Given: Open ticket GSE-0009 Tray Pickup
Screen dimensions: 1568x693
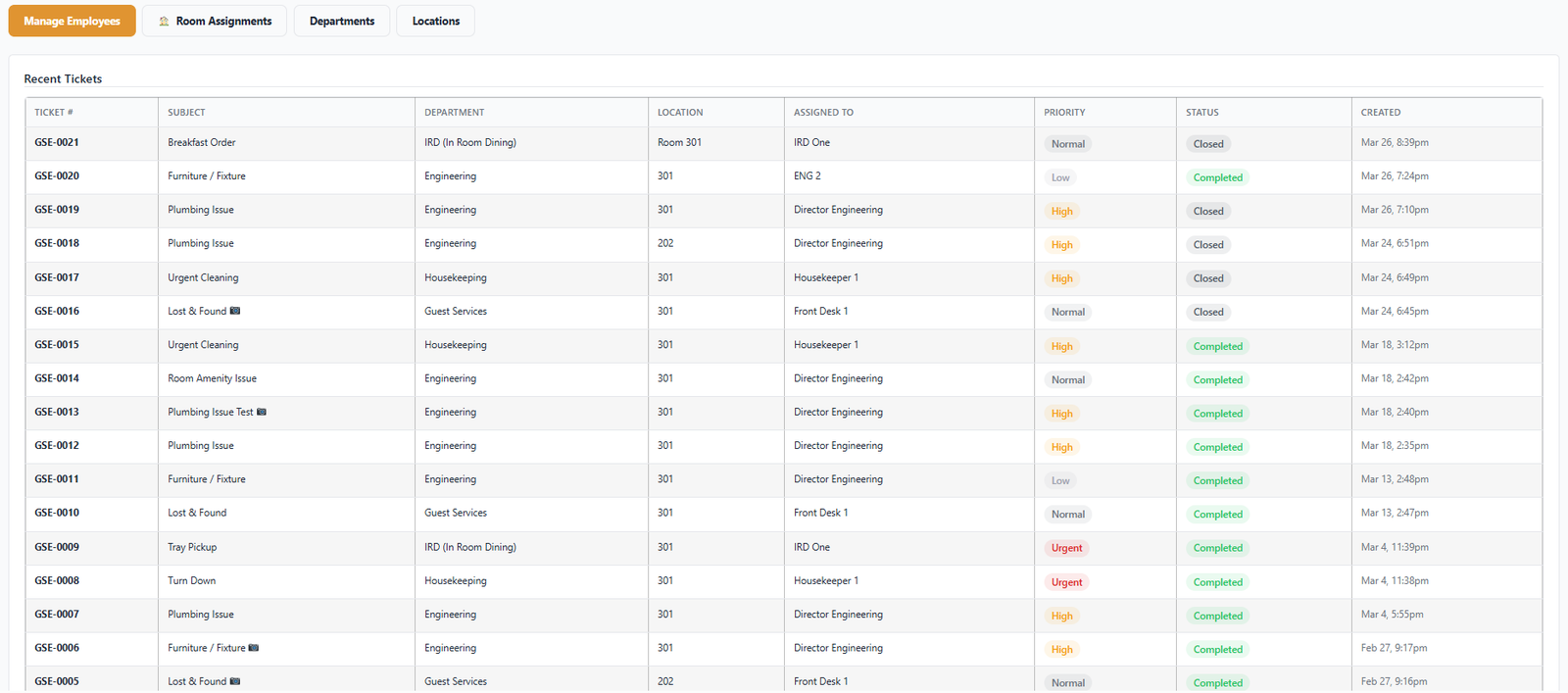Looking at the screenshot, I should click(57, 548).
